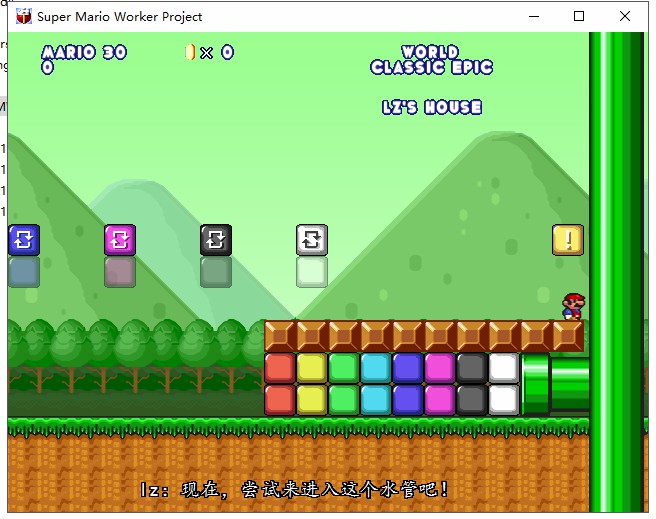Click the coin icon in HUD
Viewport: 656px width, 519px height.
pyautogui.click(x=190, y=52)
